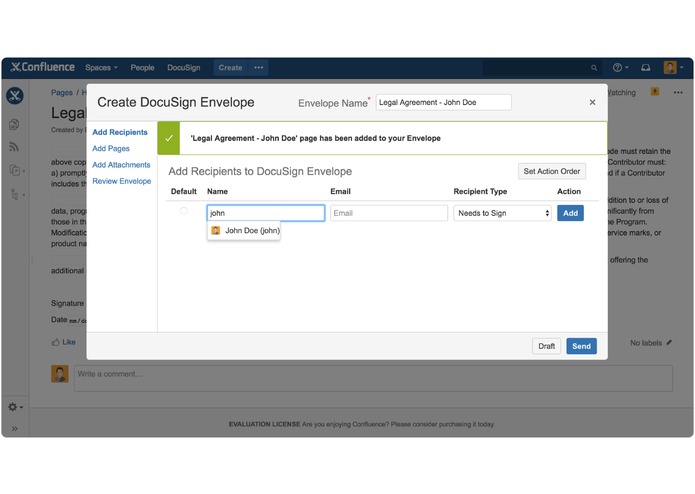
Task: Open the help question-mark menu
Action: (621, 68)
